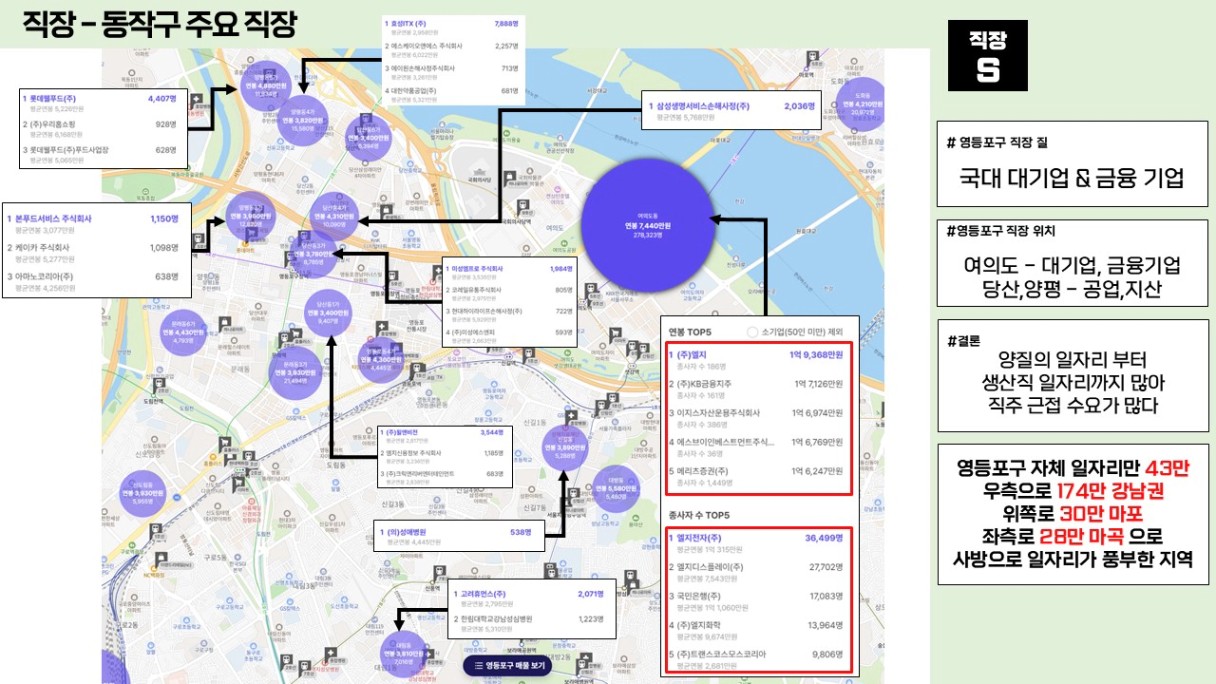Select the 미성엠프로 주식회사 1,984명 row
Viewport: 1216px width, 684px height.
[509, 272]
